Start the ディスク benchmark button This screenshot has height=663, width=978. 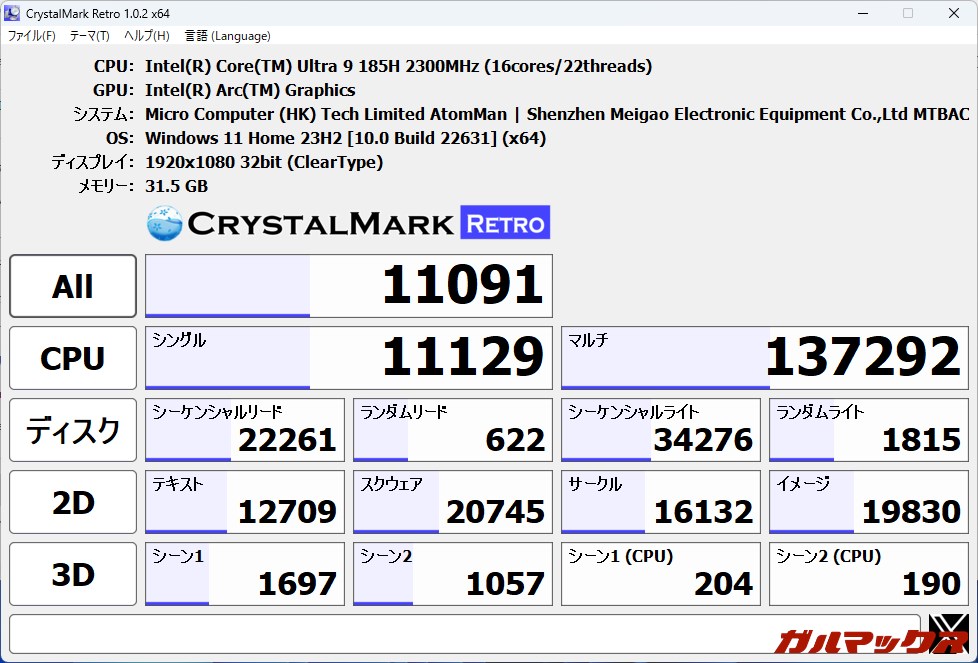[x=73, y=430]
